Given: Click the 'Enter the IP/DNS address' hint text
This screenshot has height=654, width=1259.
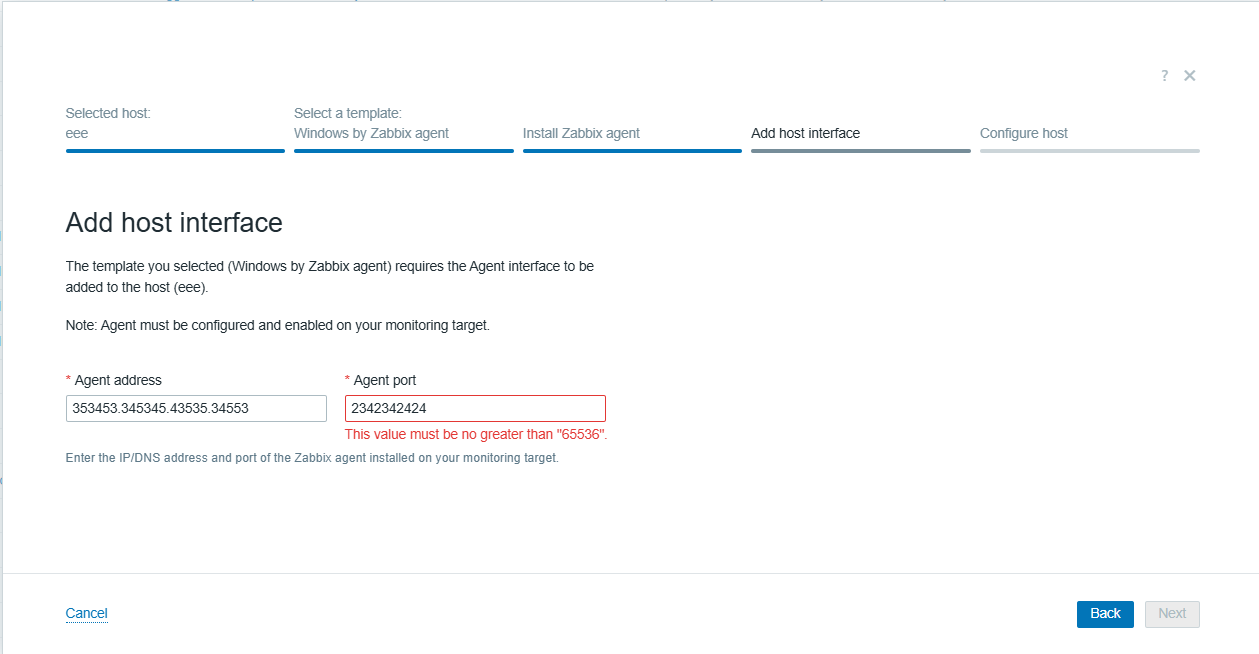Looking at the screenshot, I should pyautogui.click(x=312, y=458).
